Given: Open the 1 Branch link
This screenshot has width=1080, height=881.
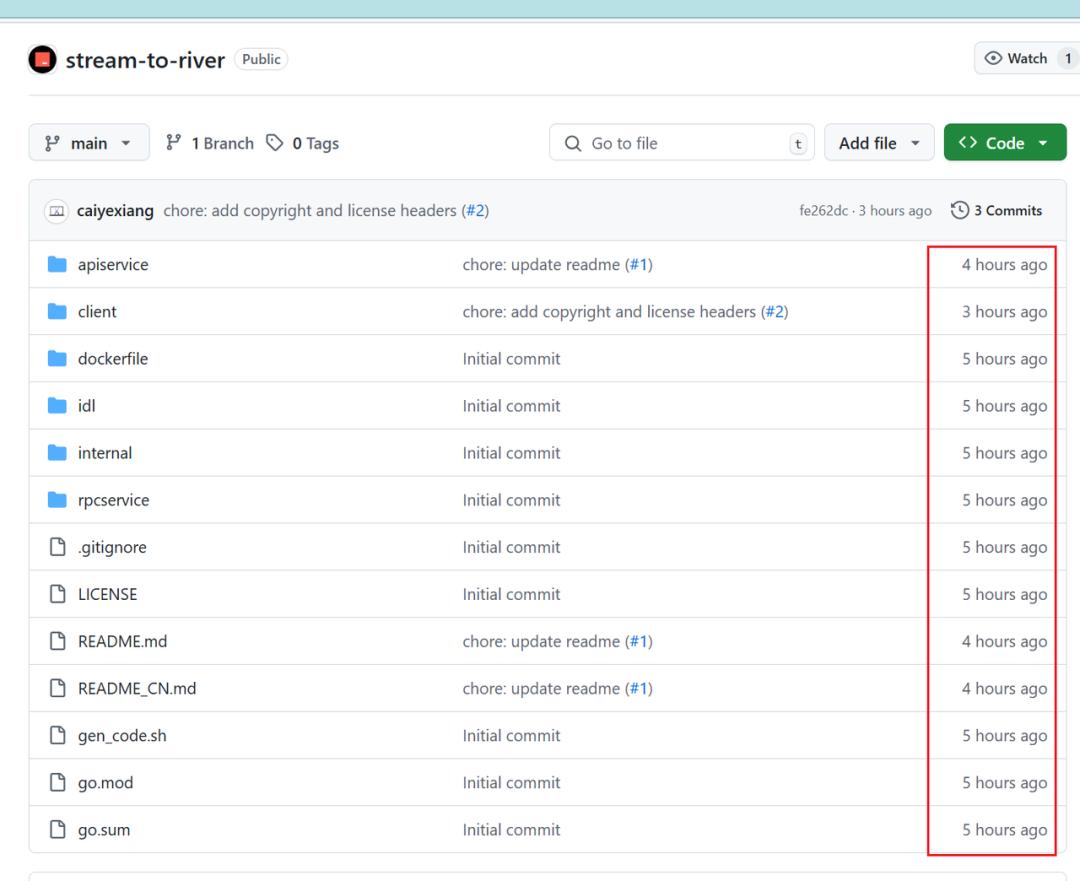Looking at the screenshot, I should pyautogui.click(x=210, y=143).
